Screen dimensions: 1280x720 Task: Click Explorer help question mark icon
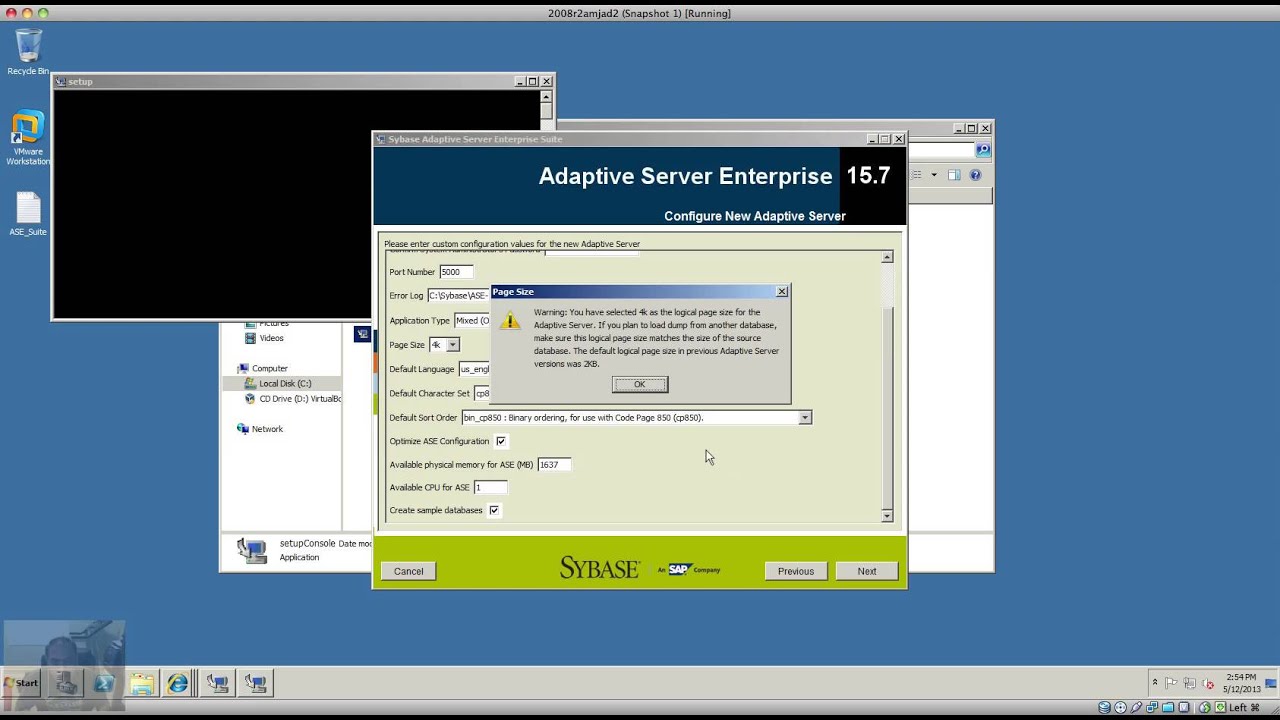975,175
